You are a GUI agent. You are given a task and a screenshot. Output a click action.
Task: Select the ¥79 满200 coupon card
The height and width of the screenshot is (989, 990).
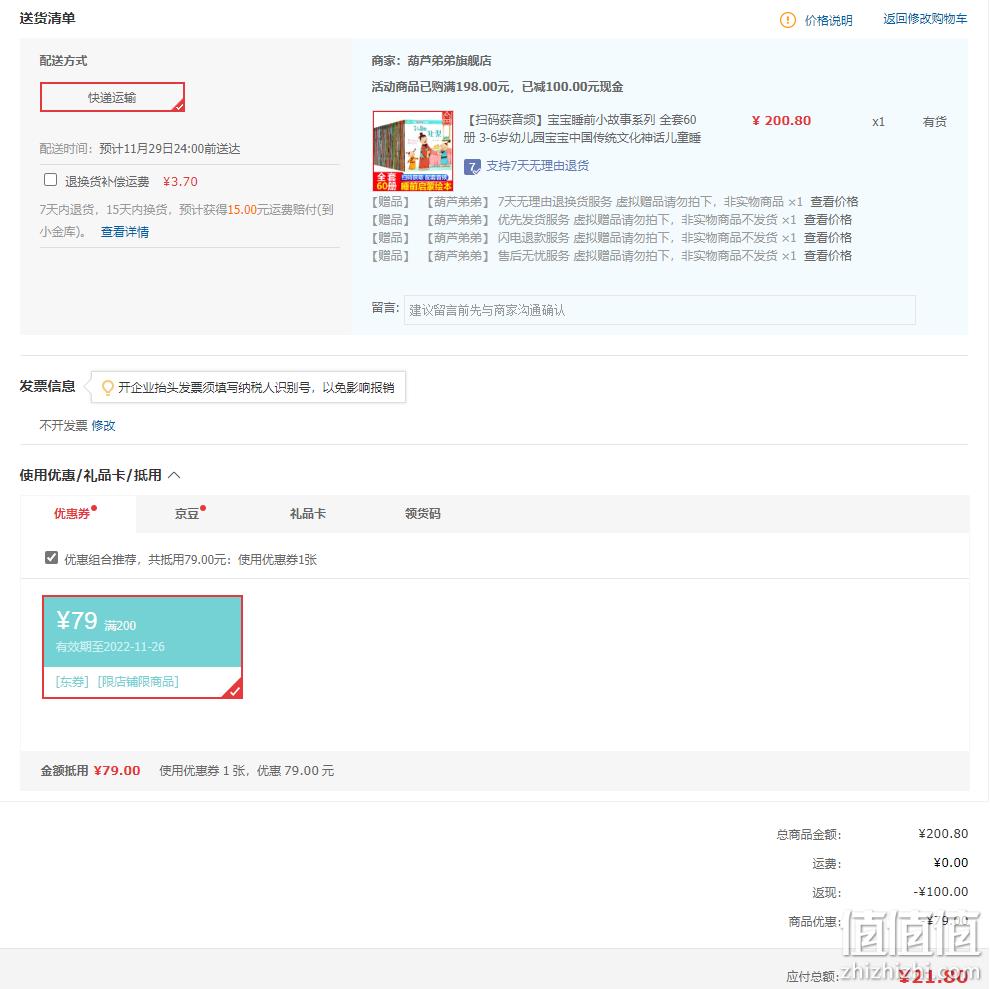point(142,647)
